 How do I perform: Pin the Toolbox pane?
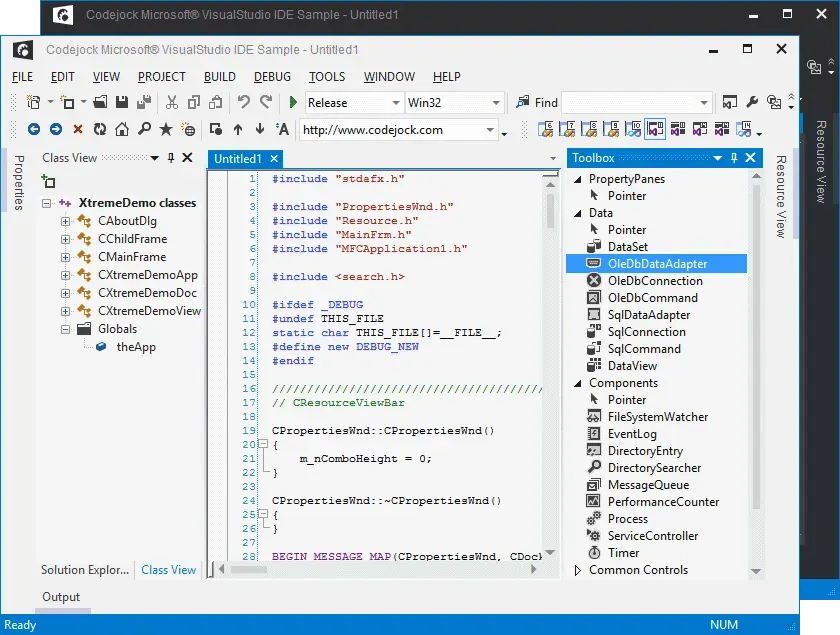click(x=734, y=158)
